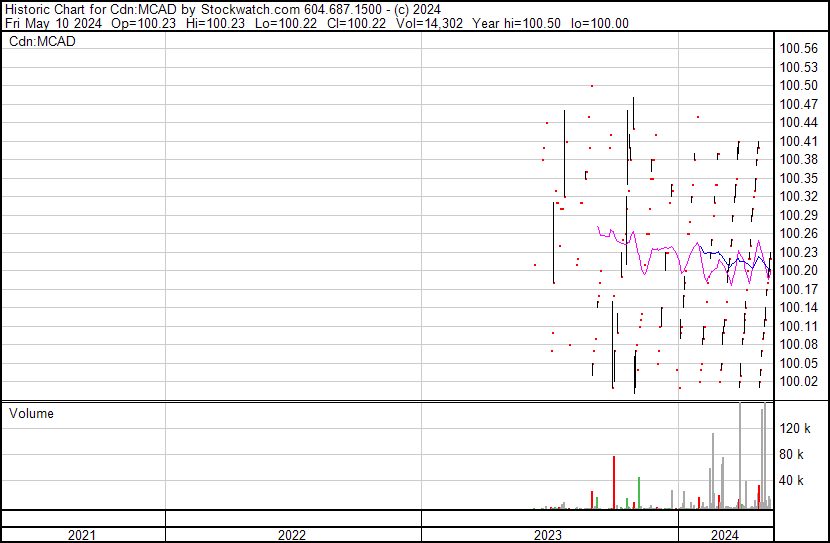Viewport: 830px width, 543px height.
Task: Select the 2023 year label
Action: 548,535
